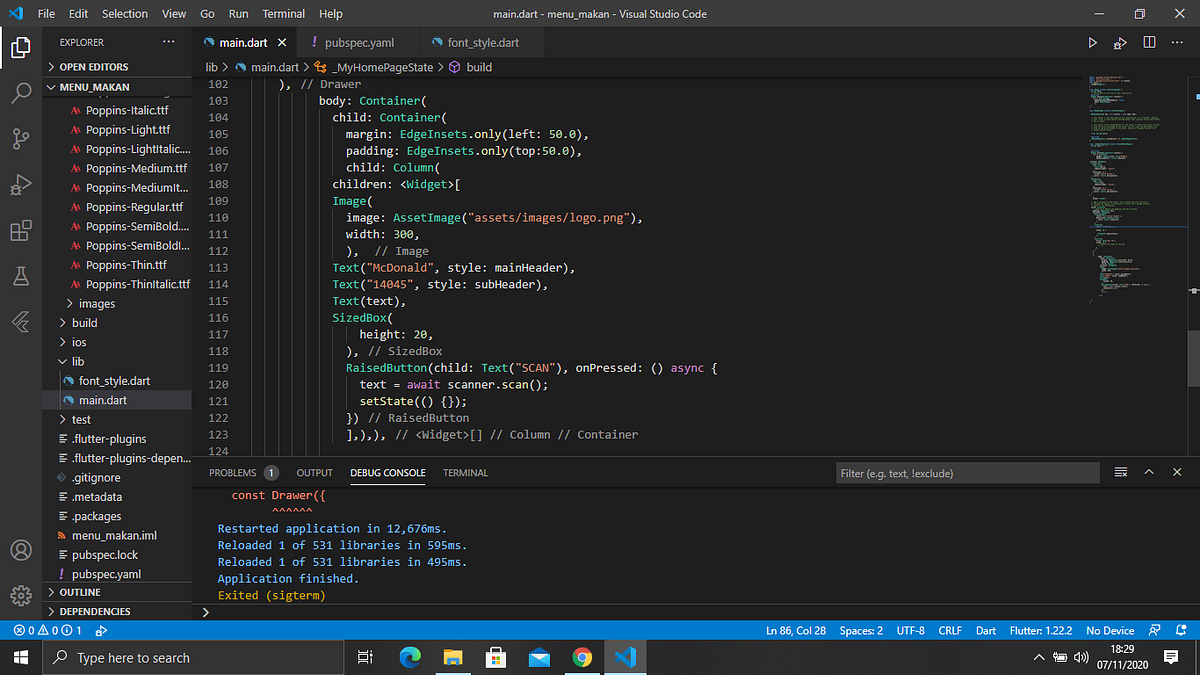Open the Manage settings gear icon

click(21, 595)
